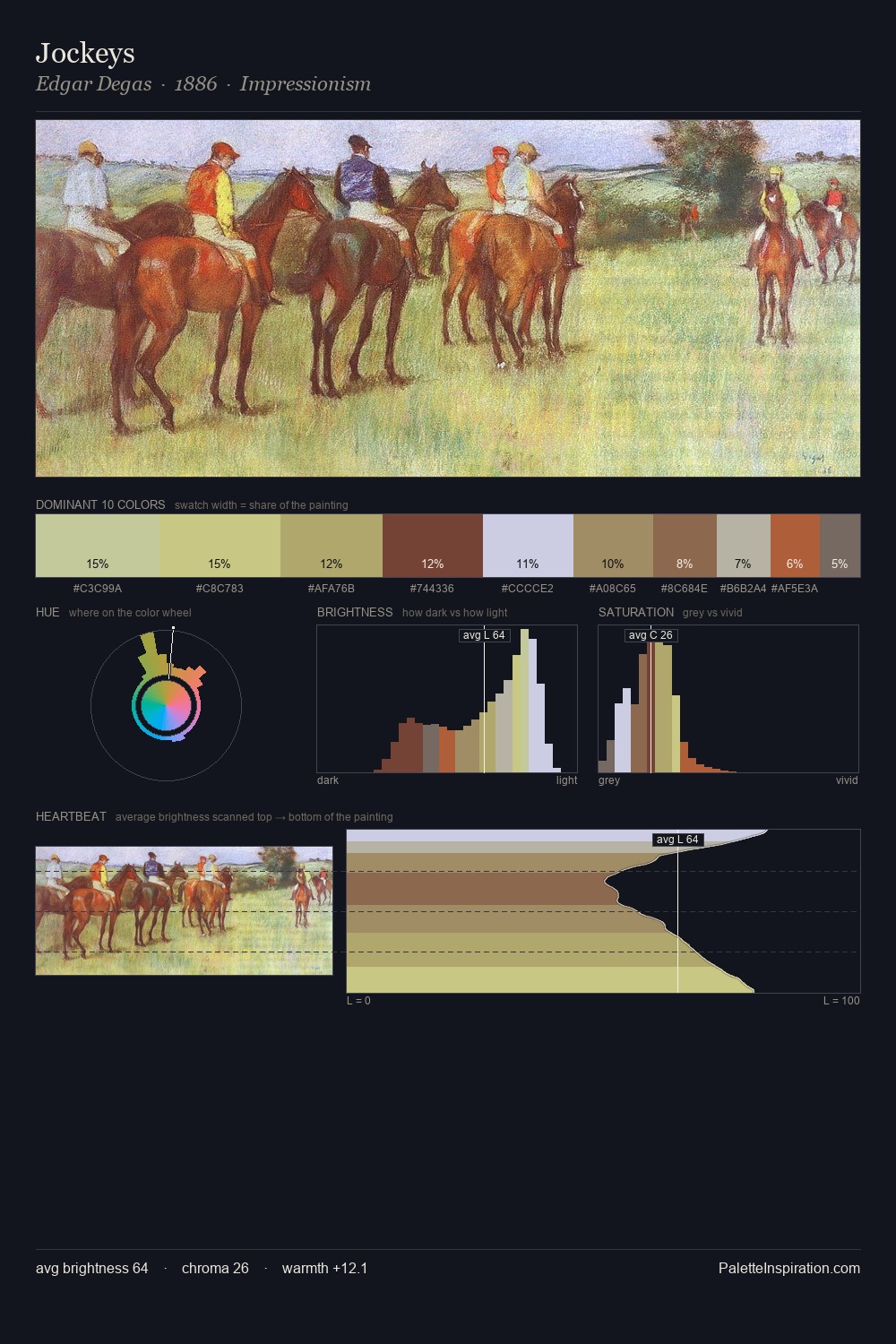
Task: Choose the dark brown #744336 swatch
Action: [433, 546]
